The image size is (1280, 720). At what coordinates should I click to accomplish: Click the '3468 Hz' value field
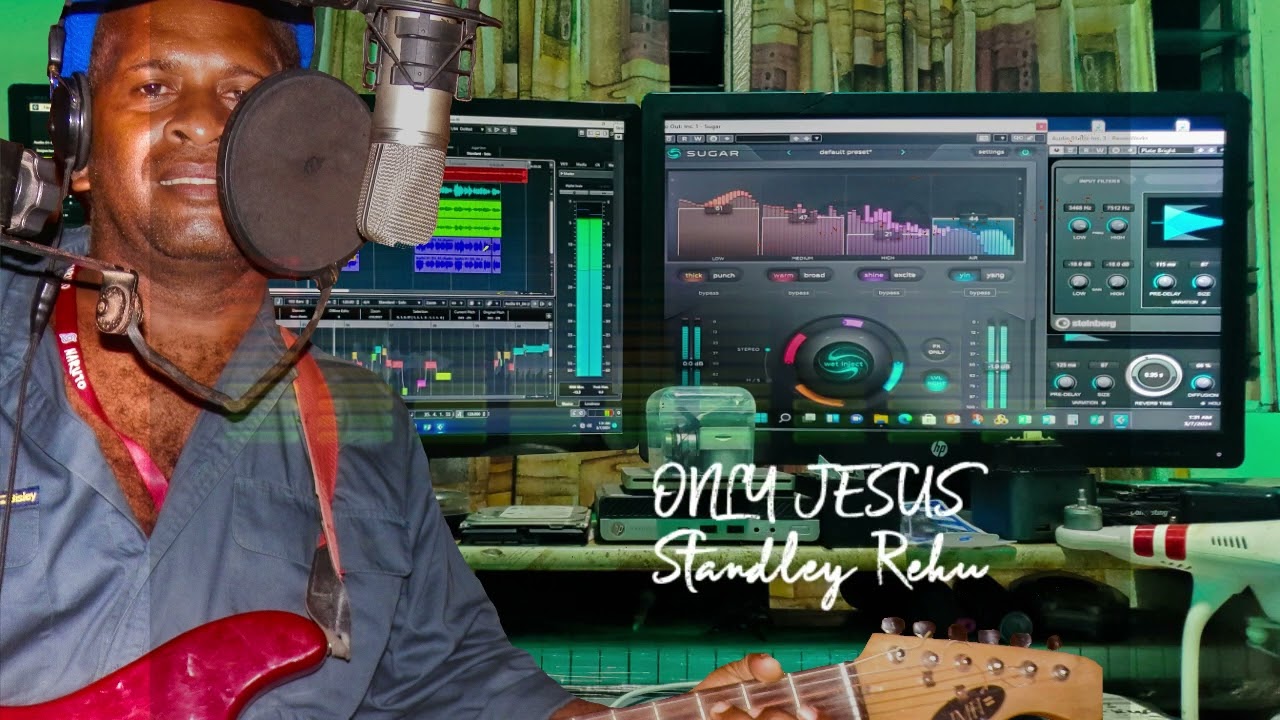(x=1079, y=208)
